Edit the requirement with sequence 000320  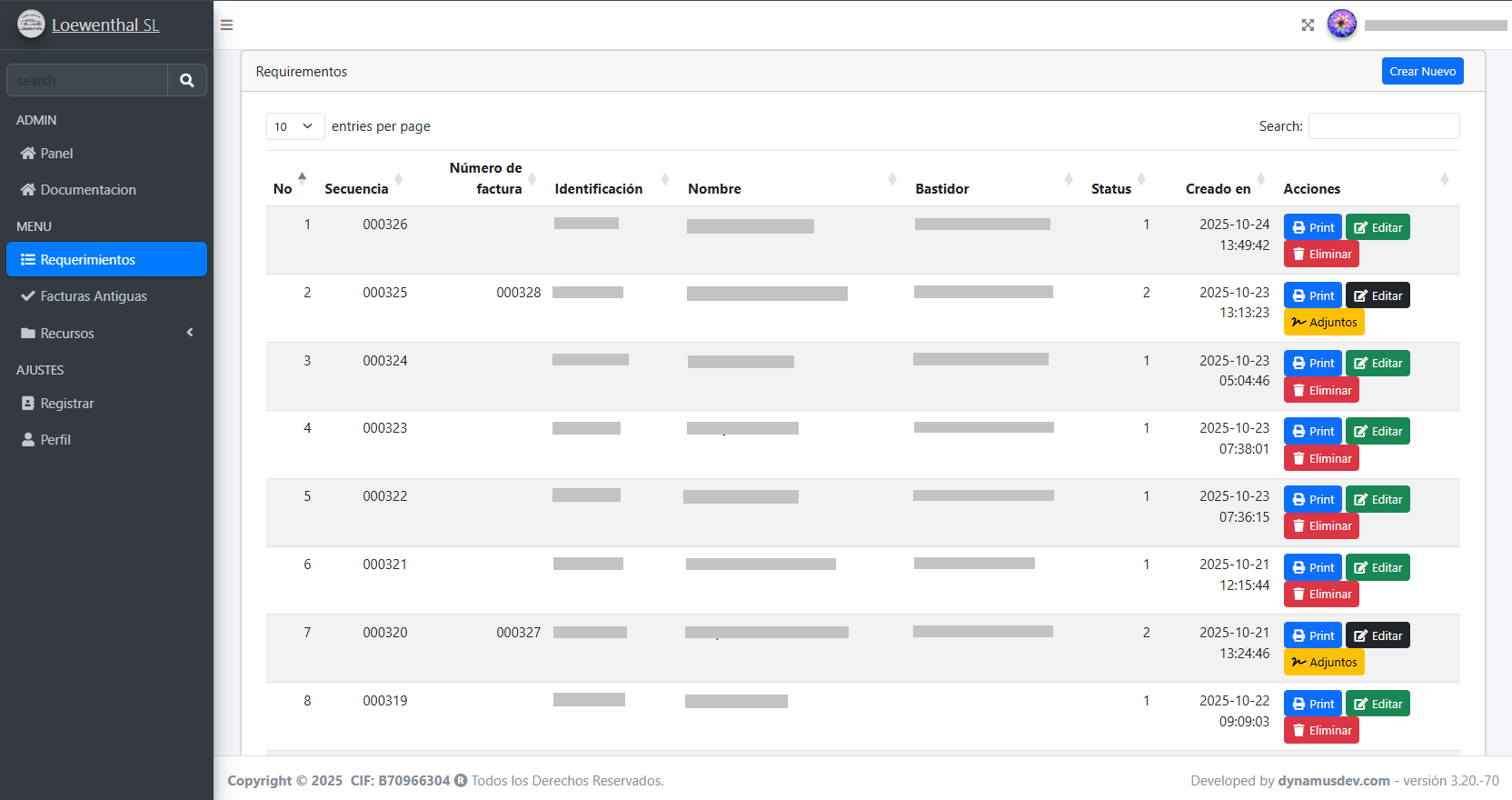(1378, 635)
